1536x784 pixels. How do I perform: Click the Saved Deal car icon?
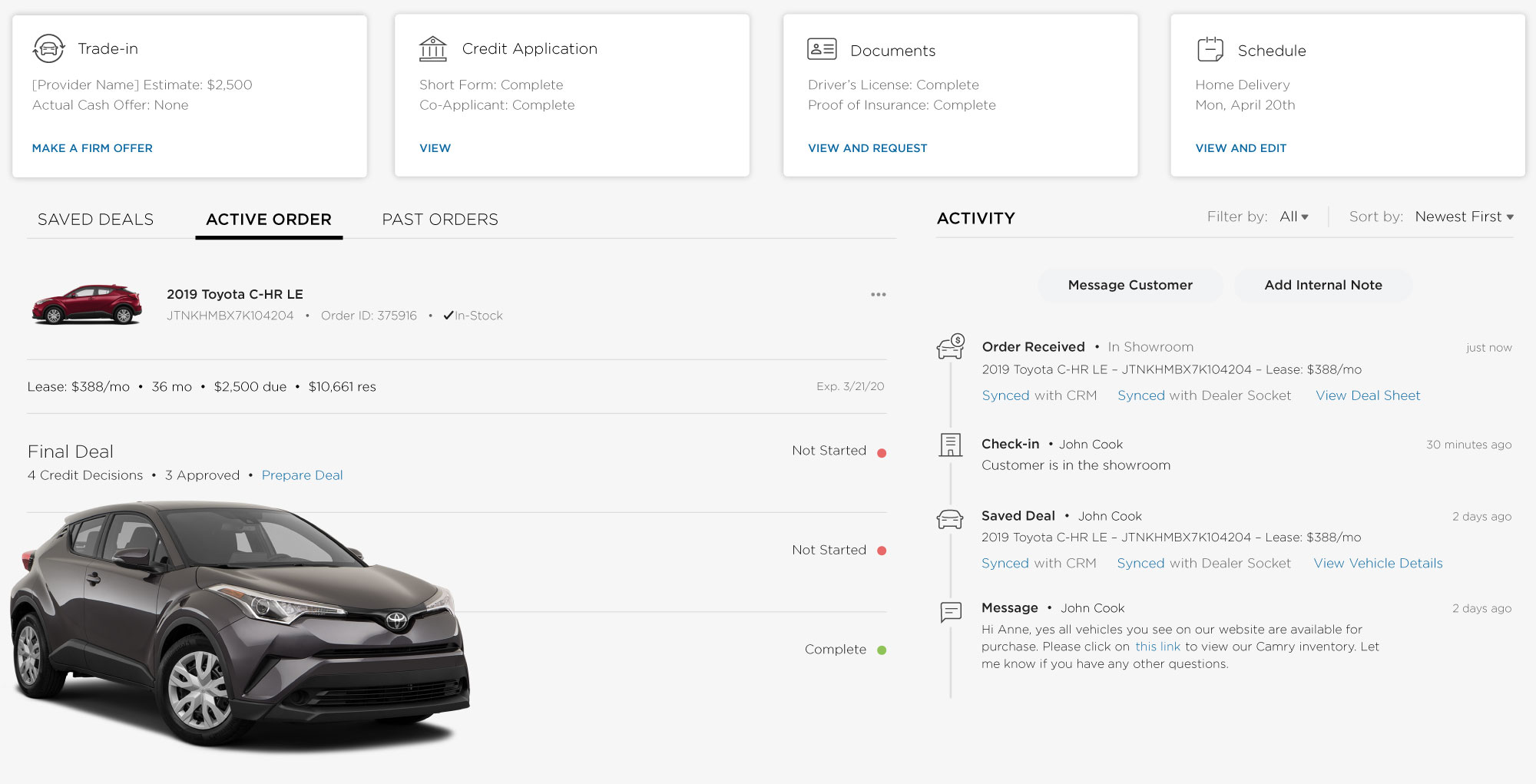[950, 520]
